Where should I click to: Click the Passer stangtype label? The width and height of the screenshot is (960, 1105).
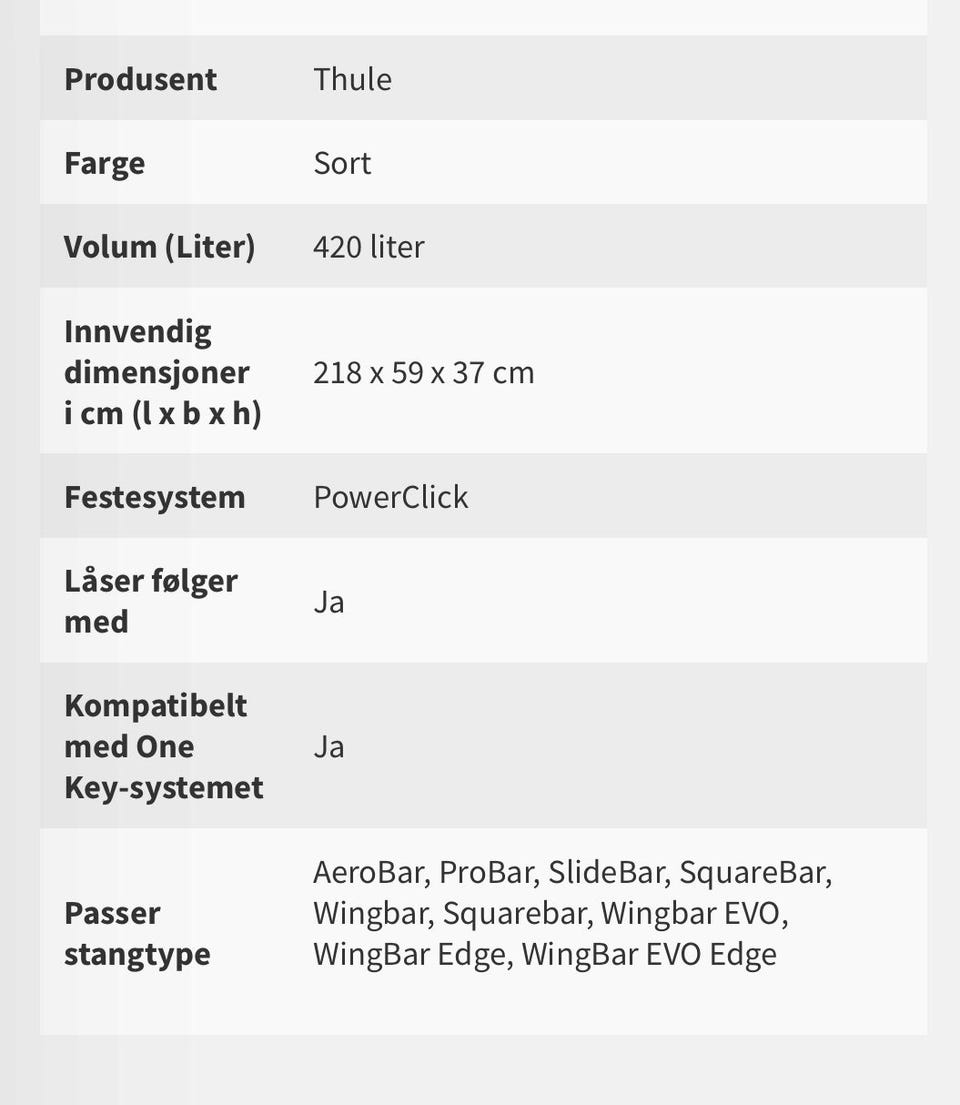tap(137, 933)
